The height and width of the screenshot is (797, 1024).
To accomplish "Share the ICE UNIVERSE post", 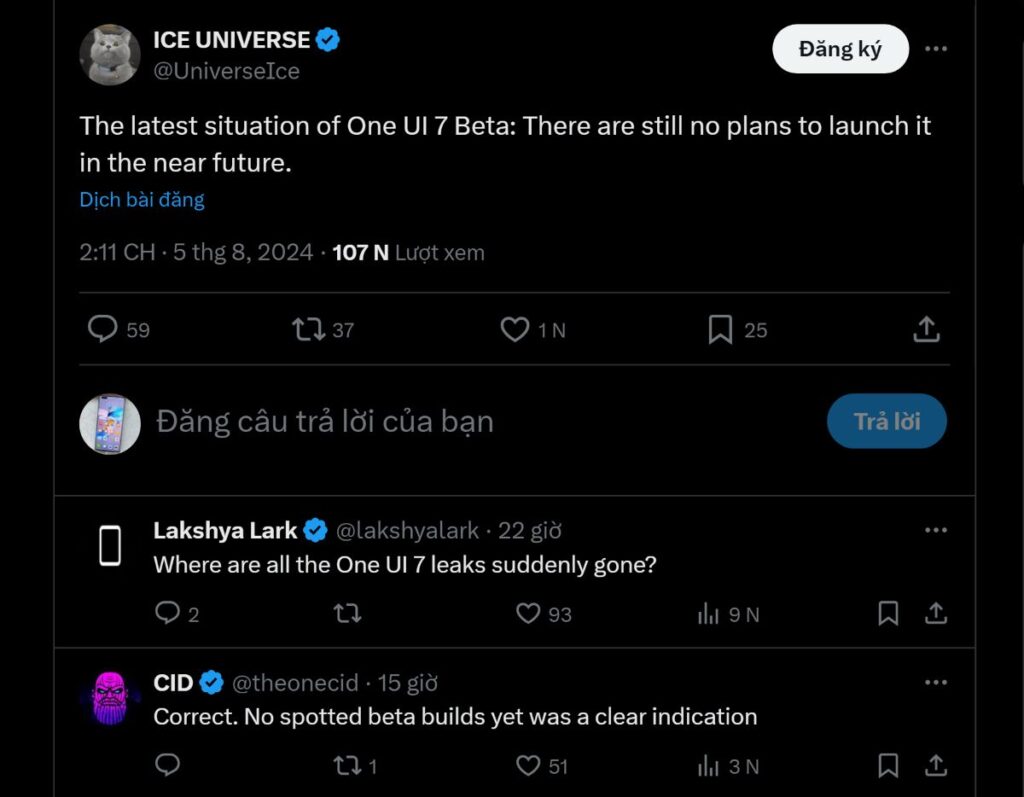I will pos(926,329).
